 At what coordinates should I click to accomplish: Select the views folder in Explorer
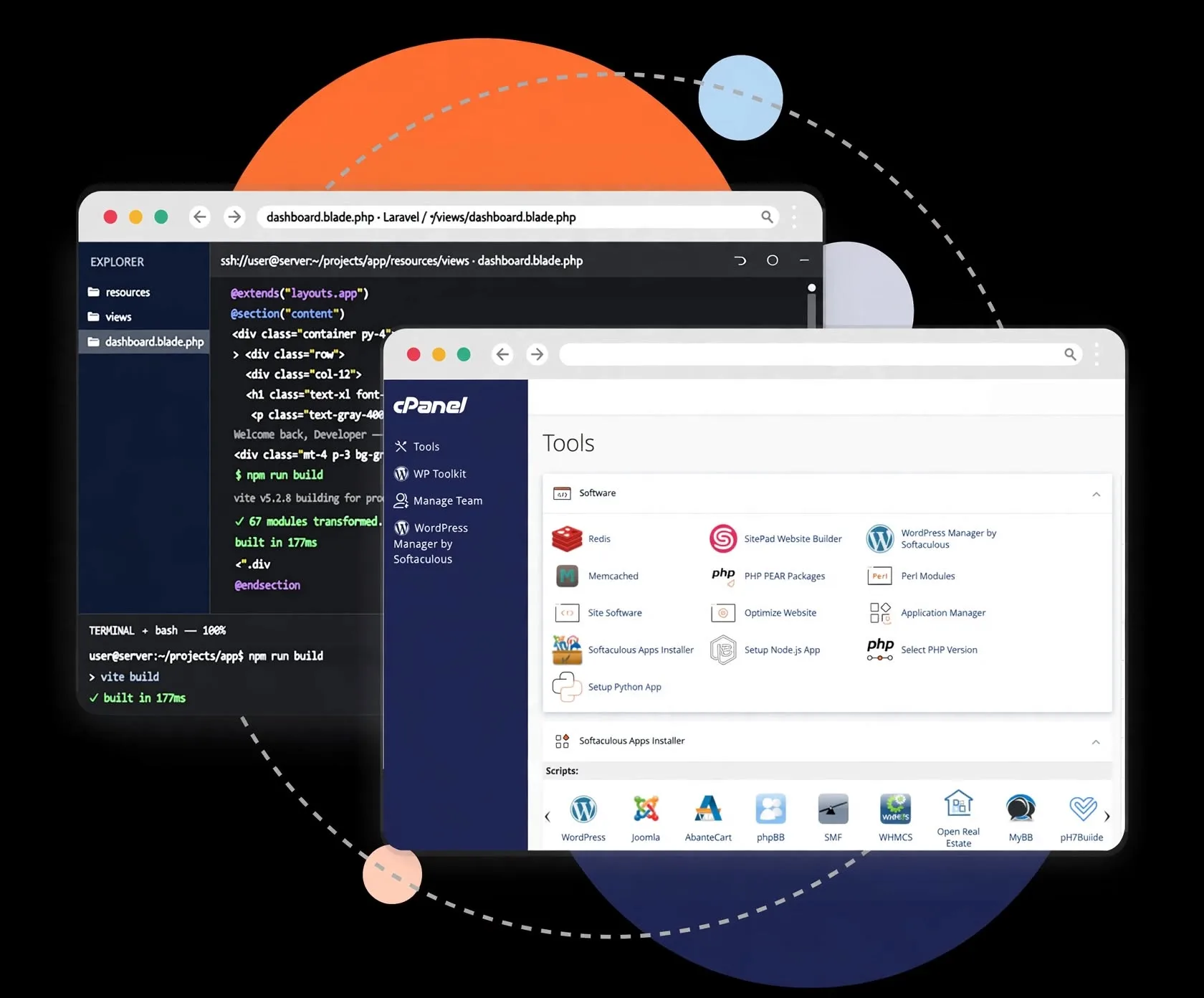110,317
